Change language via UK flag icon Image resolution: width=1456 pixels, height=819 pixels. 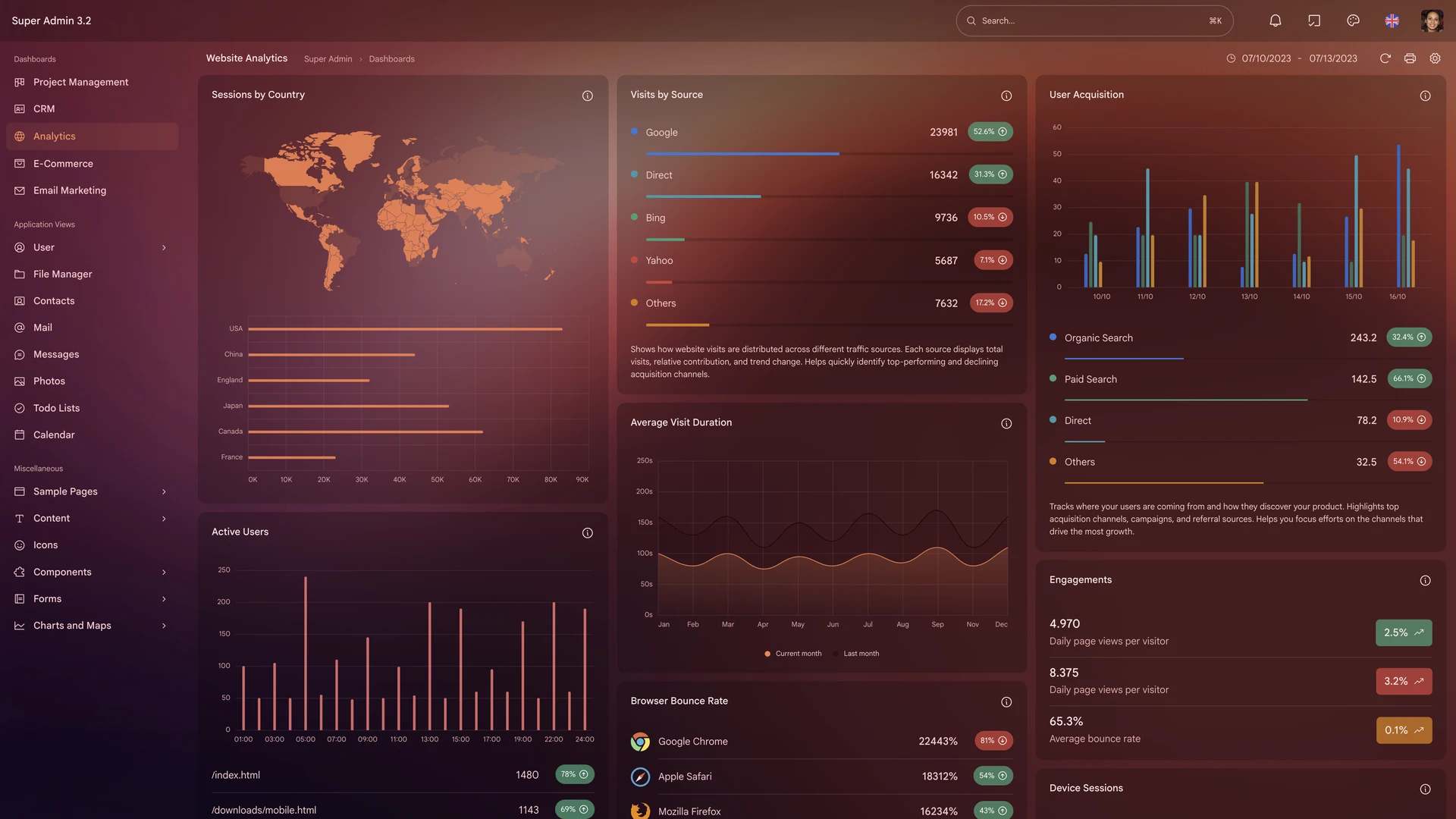[x=1392, y=20]
